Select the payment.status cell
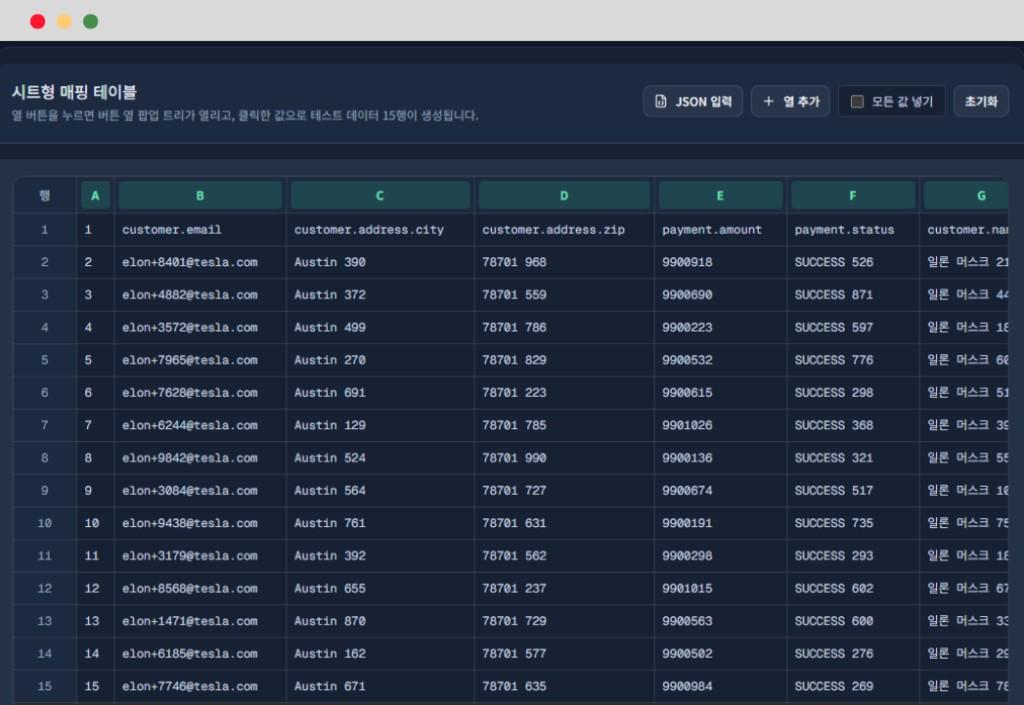1024x705 pixels. (853, 229)
